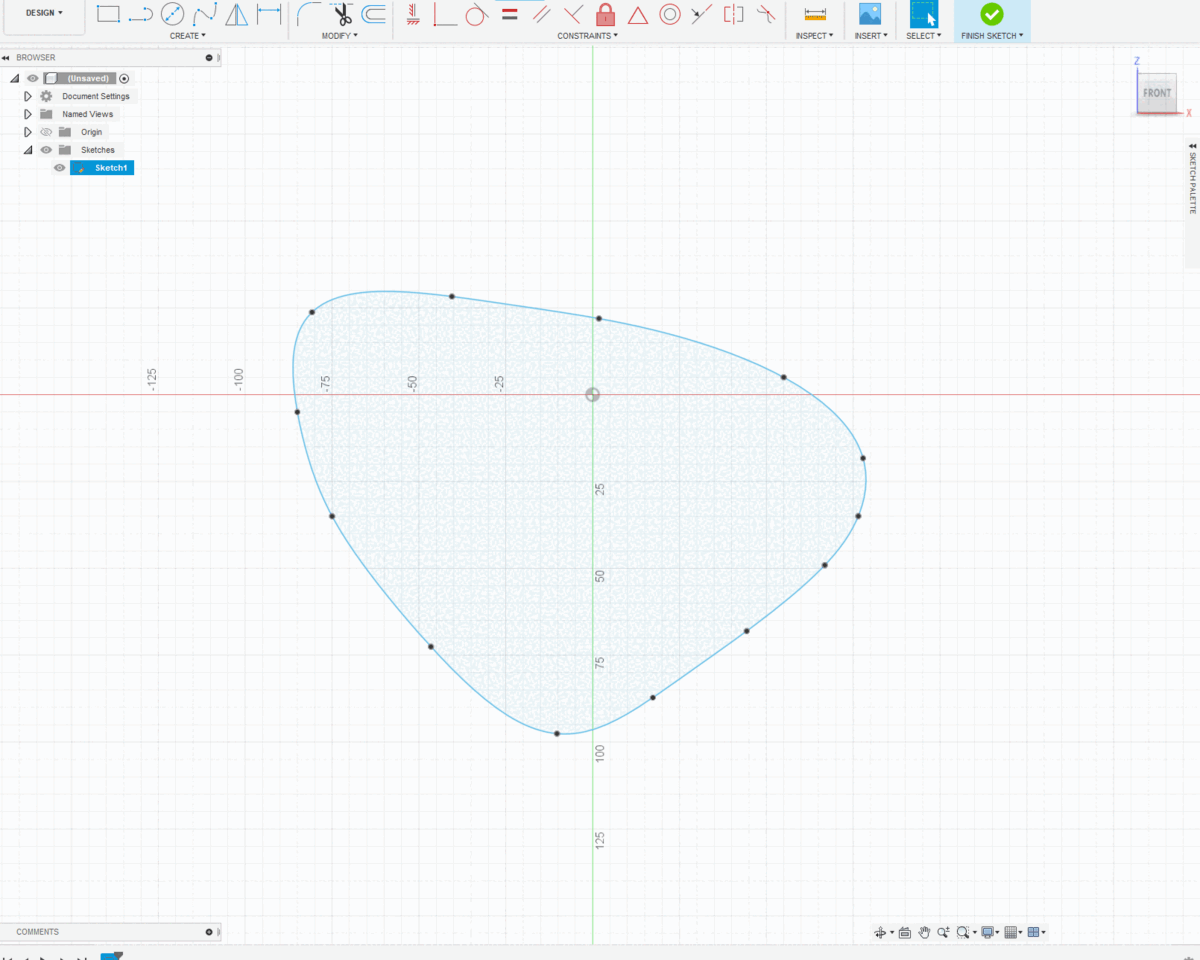Toggle visibility of the Sketches folder
The image size is (1200, 960).
(x=46, y=150)
